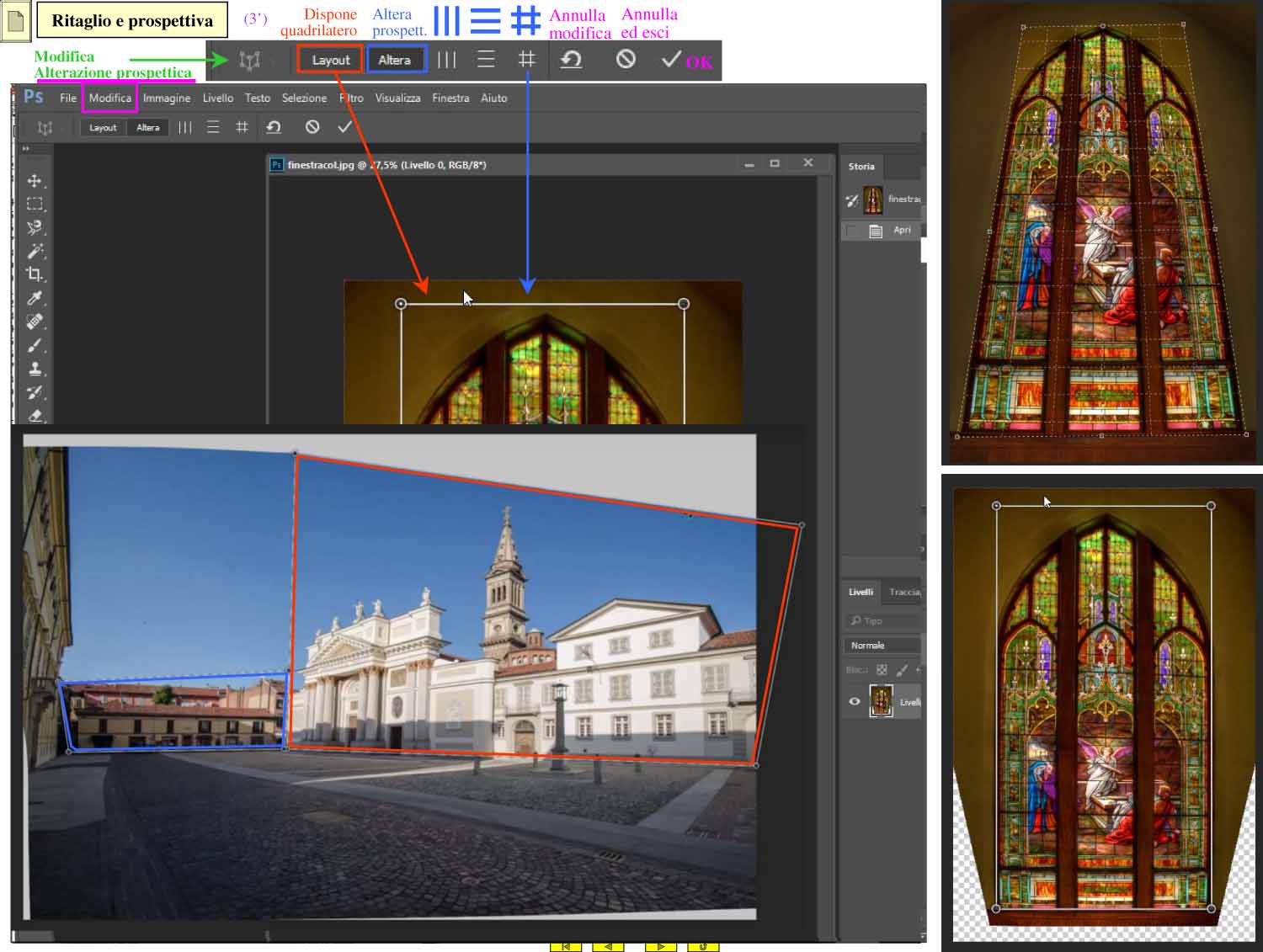Select Livello 0 layer thumbnail

click(881, 701)
